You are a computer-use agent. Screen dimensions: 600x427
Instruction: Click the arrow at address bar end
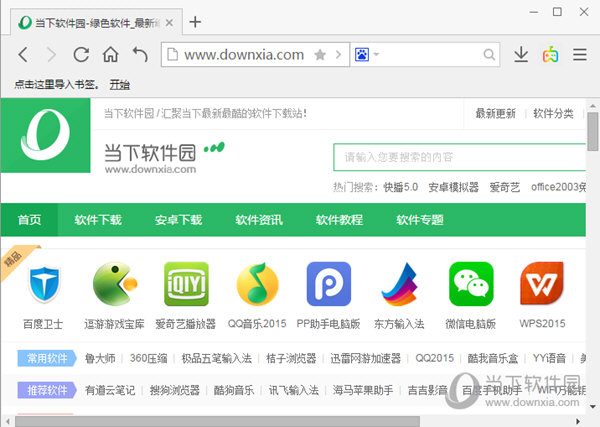(x=338, y=55)
